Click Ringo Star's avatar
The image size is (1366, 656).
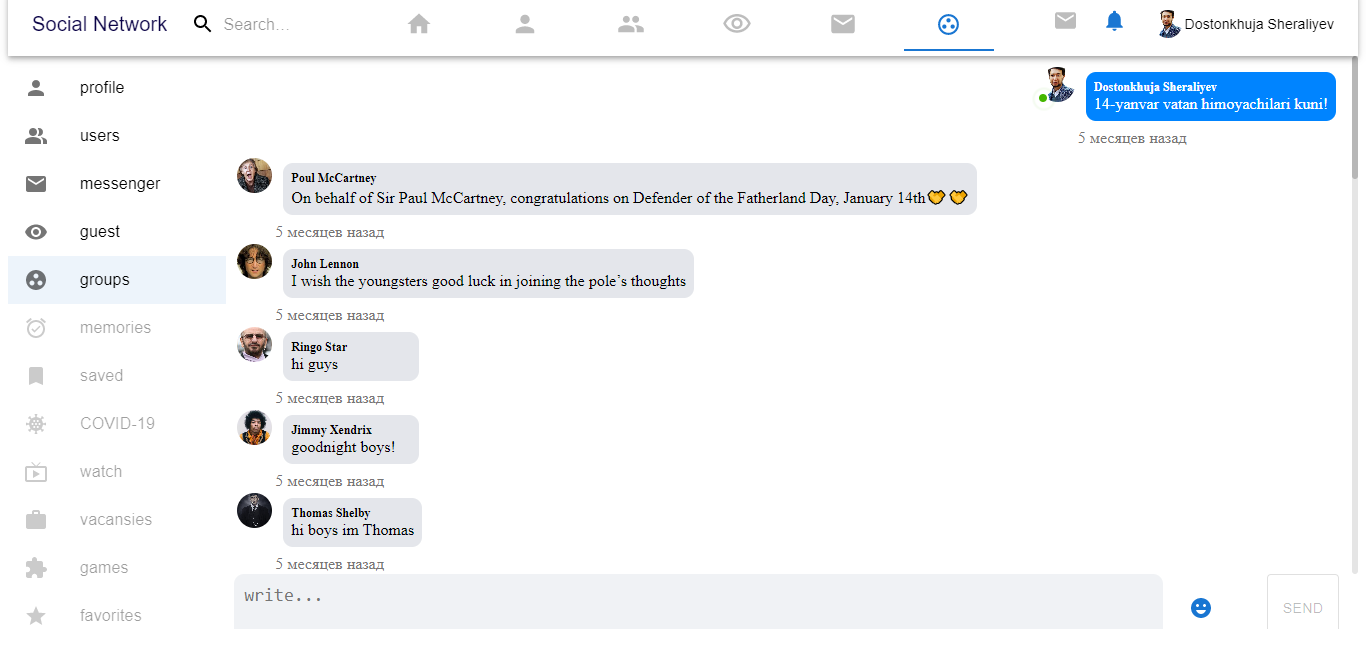click(x=255, y=345)
